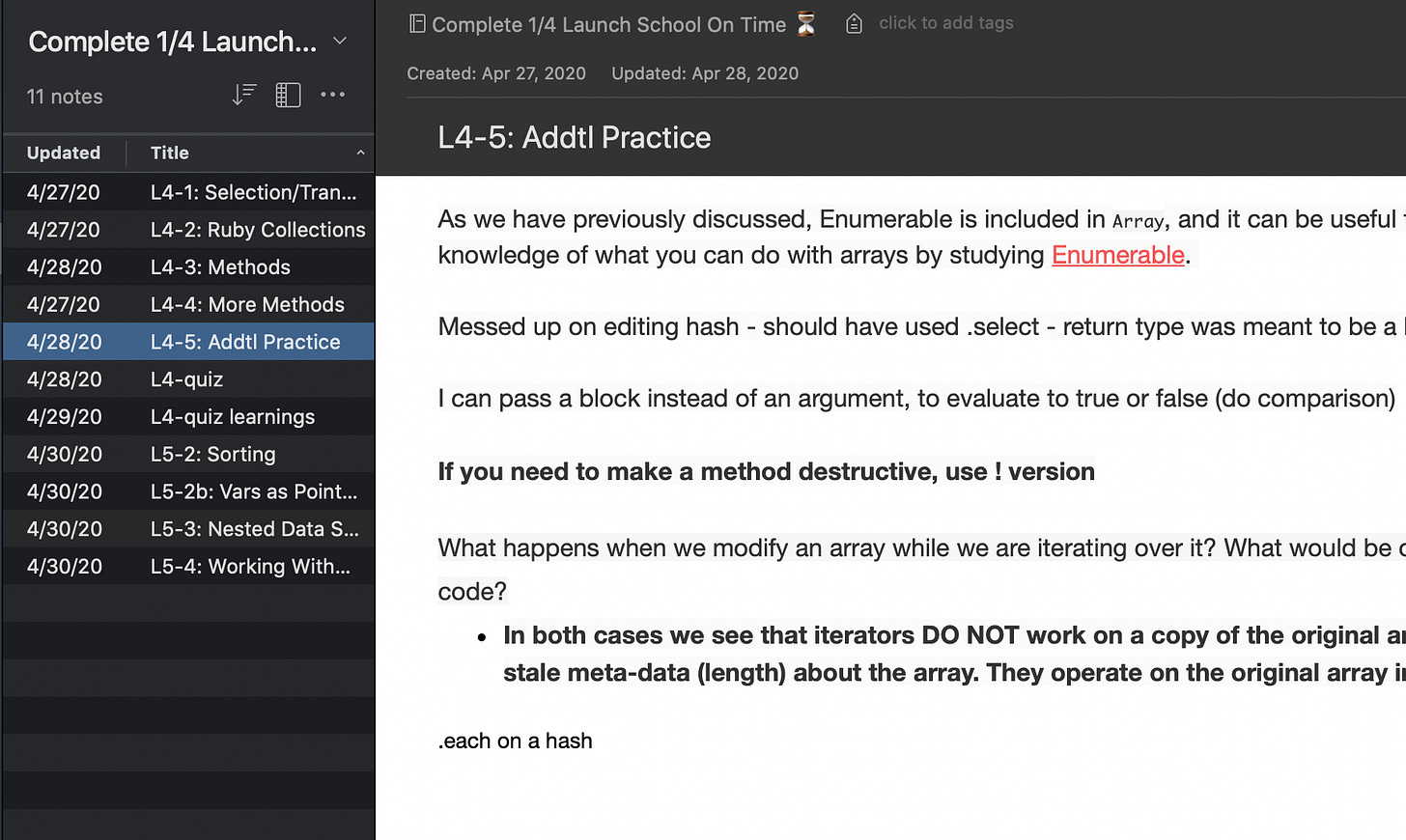Open note L5-3: Nested Data S...
Viewport: 1406px width, 840px height.
[x=188, y=529]
